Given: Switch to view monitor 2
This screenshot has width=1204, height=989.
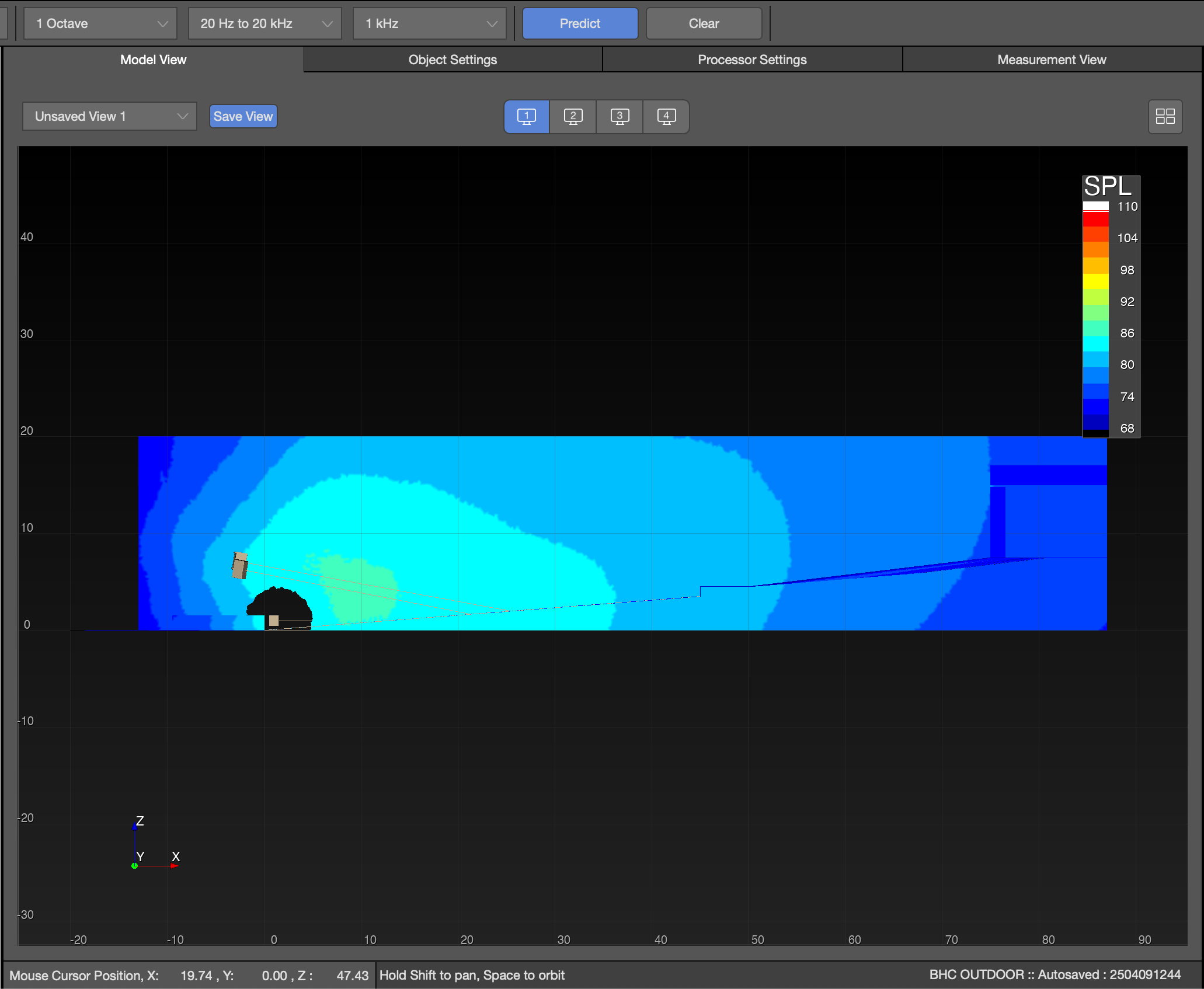Looking at the screenshot, I should pyautogui.click(x=573, y=116).
